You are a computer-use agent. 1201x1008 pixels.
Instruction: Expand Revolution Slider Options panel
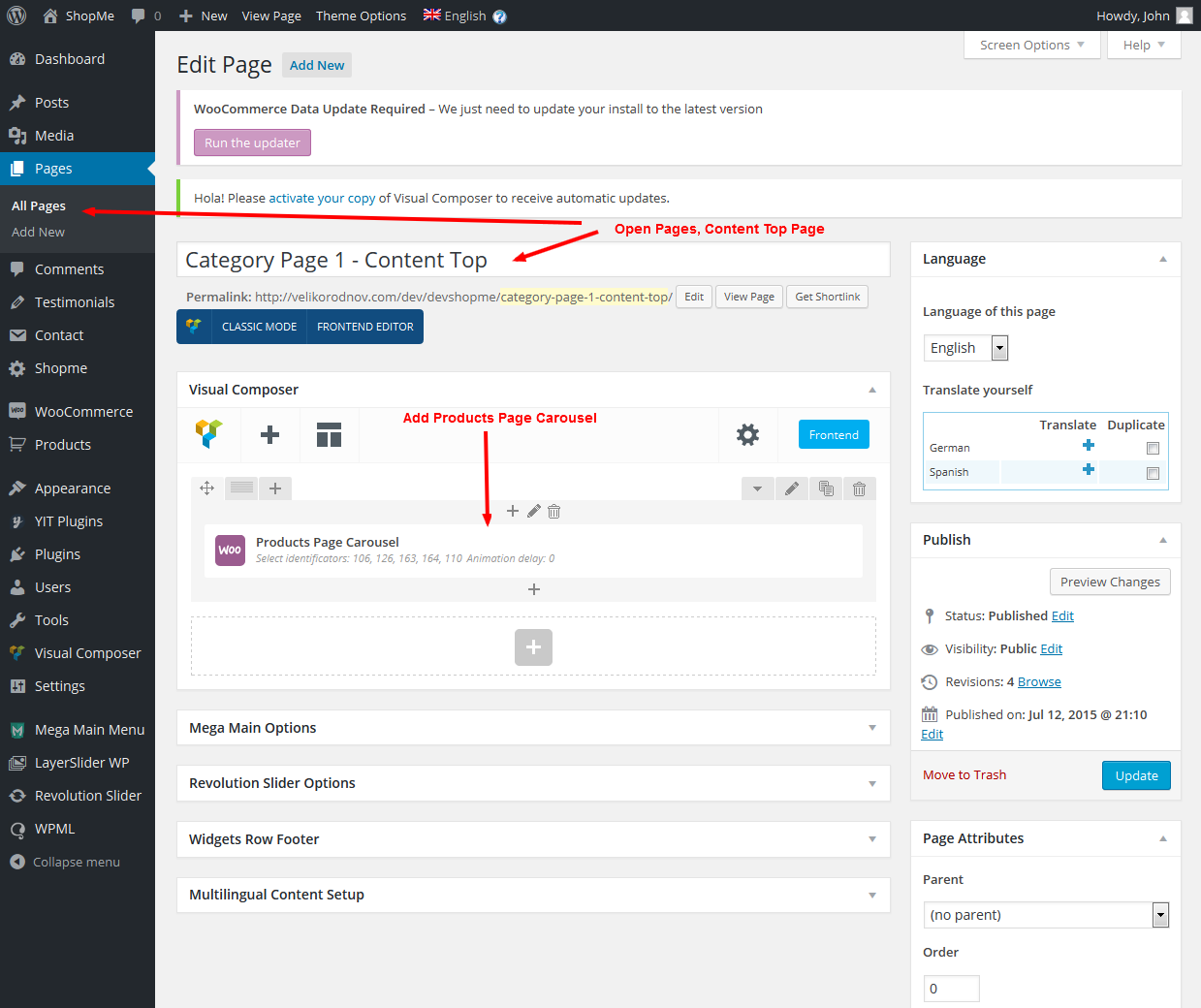pos(532,783)
